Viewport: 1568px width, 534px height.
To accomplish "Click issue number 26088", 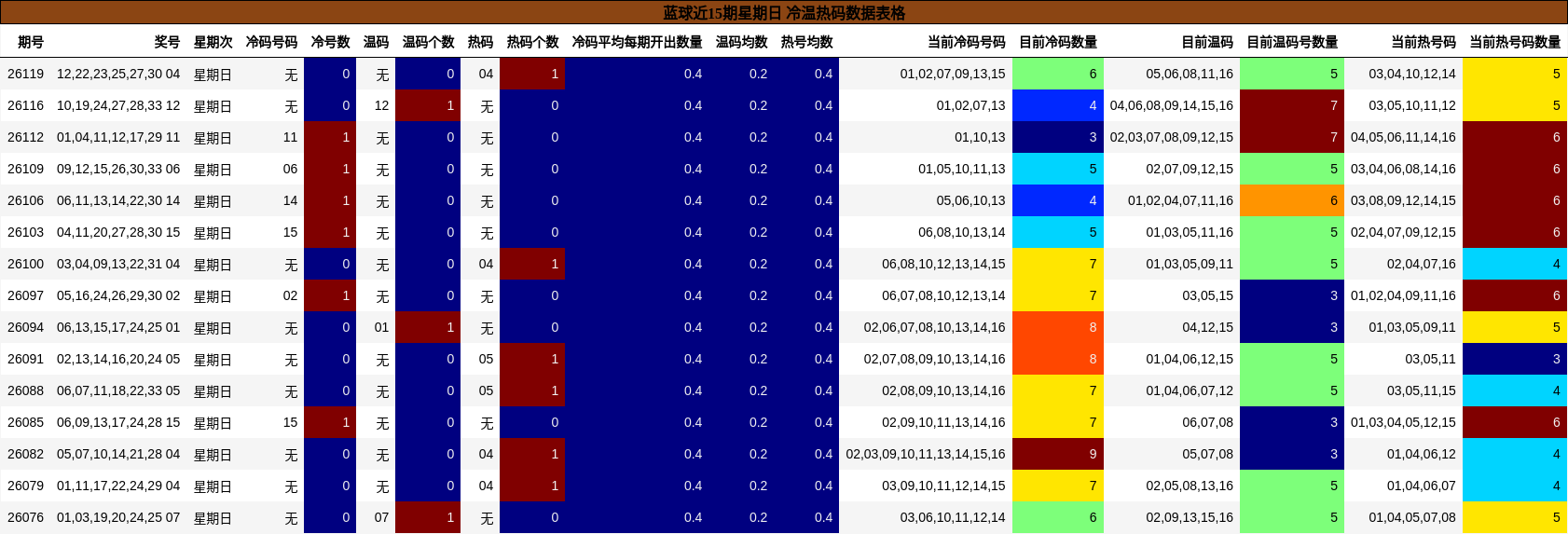I will click(x=25, y=390).
